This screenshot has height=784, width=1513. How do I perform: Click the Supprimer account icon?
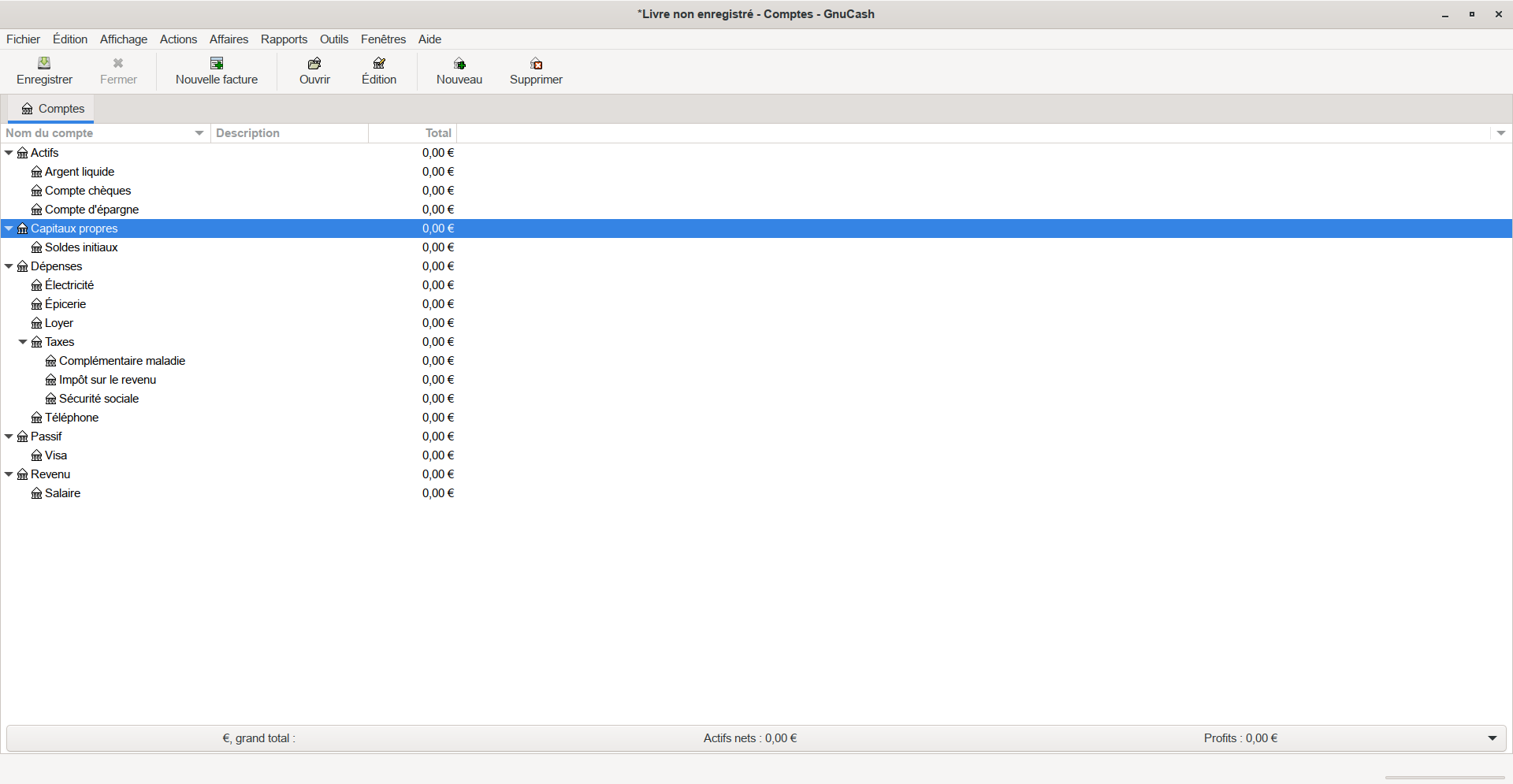pyautogui.click(x=536, y=63)
